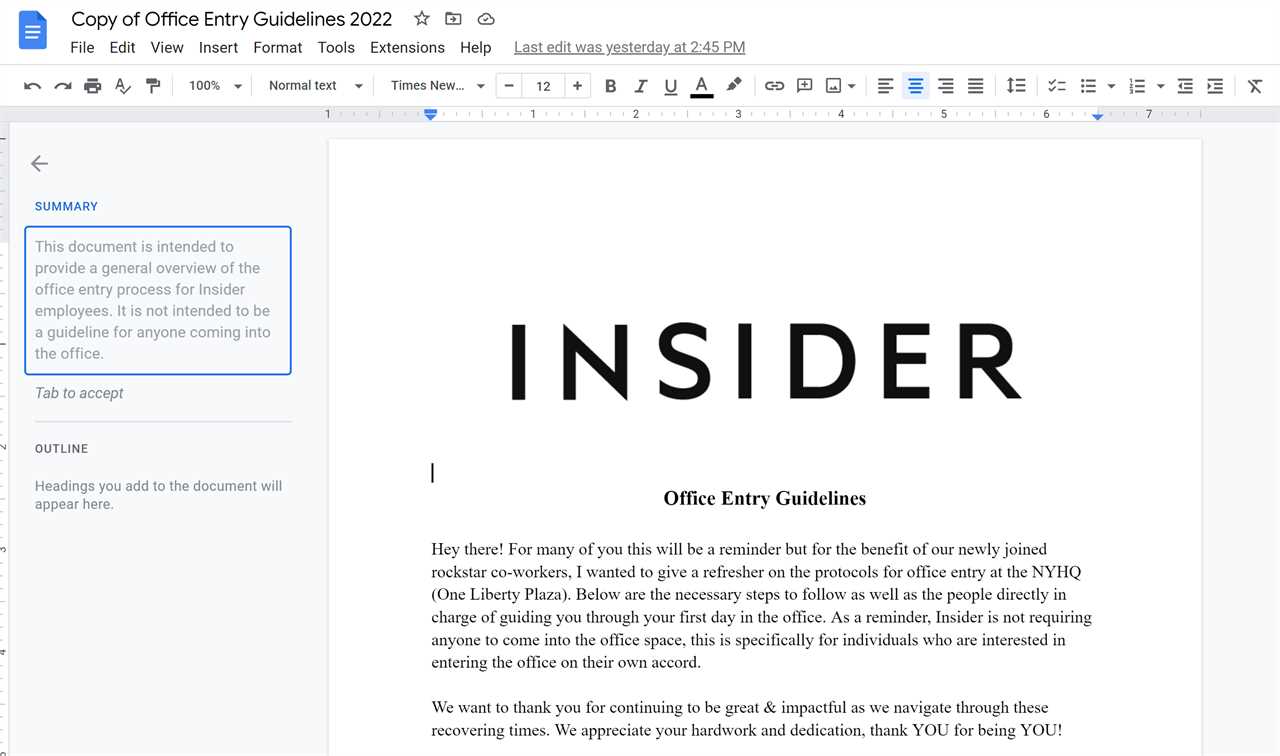Viewport: 1280px width, 756px height.
Task: Click the Clear formatting icon
Action: (1255, 86)
